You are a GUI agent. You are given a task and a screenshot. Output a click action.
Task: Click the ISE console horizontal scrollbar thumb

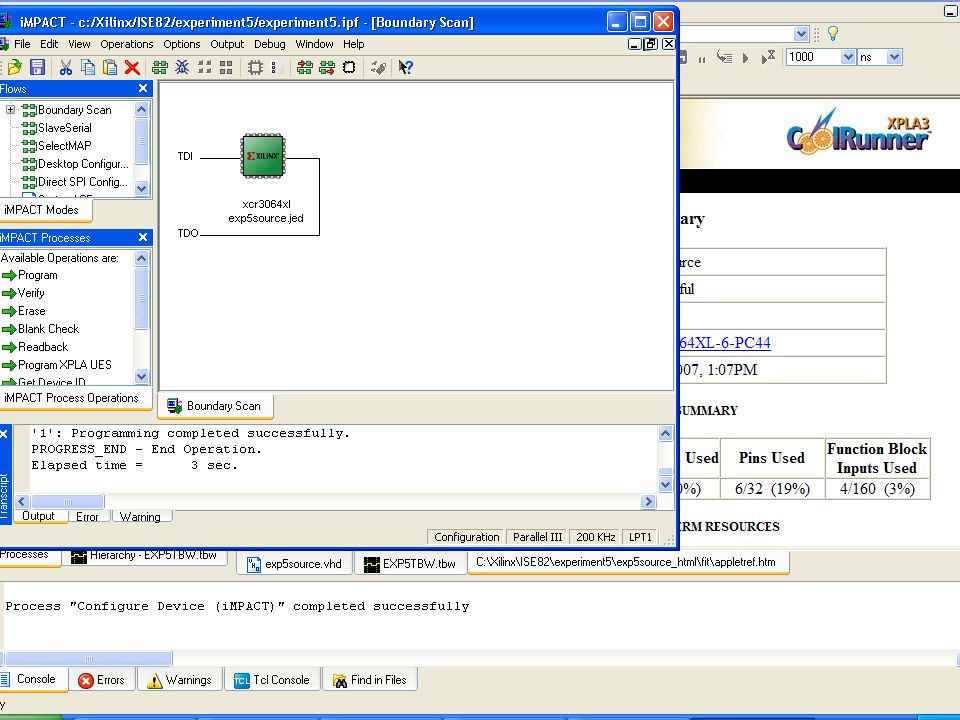coord(89,659)
